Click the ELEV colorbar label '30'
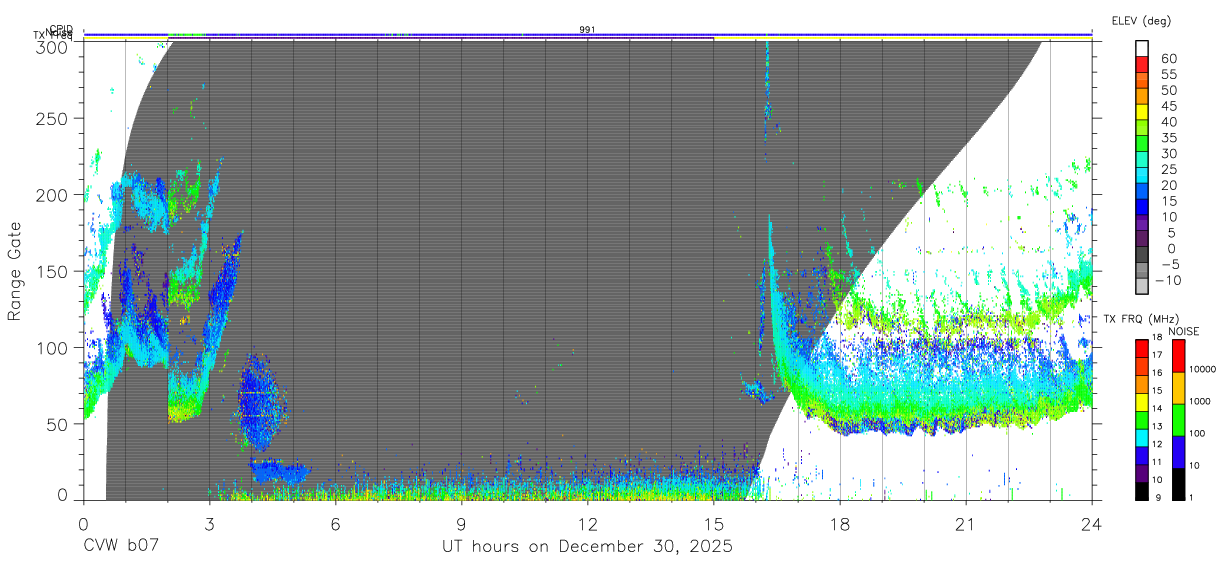The image size is (1228, 567). (x=1168, y=153)
